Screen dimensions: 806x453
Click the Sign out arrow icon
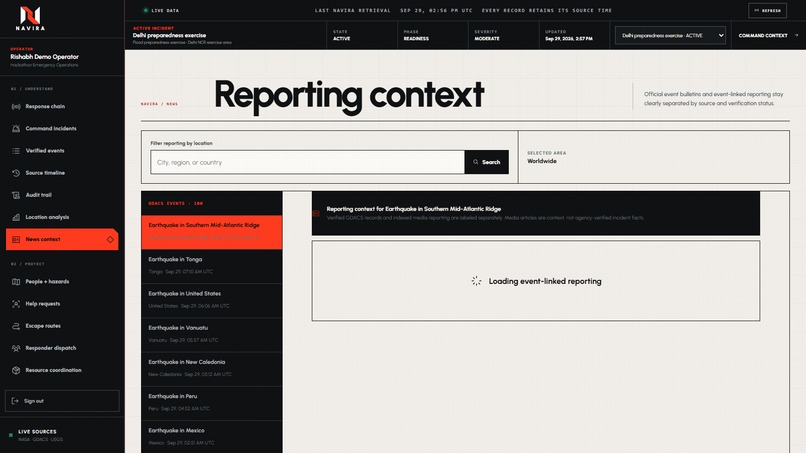click(x=15, y=401)
